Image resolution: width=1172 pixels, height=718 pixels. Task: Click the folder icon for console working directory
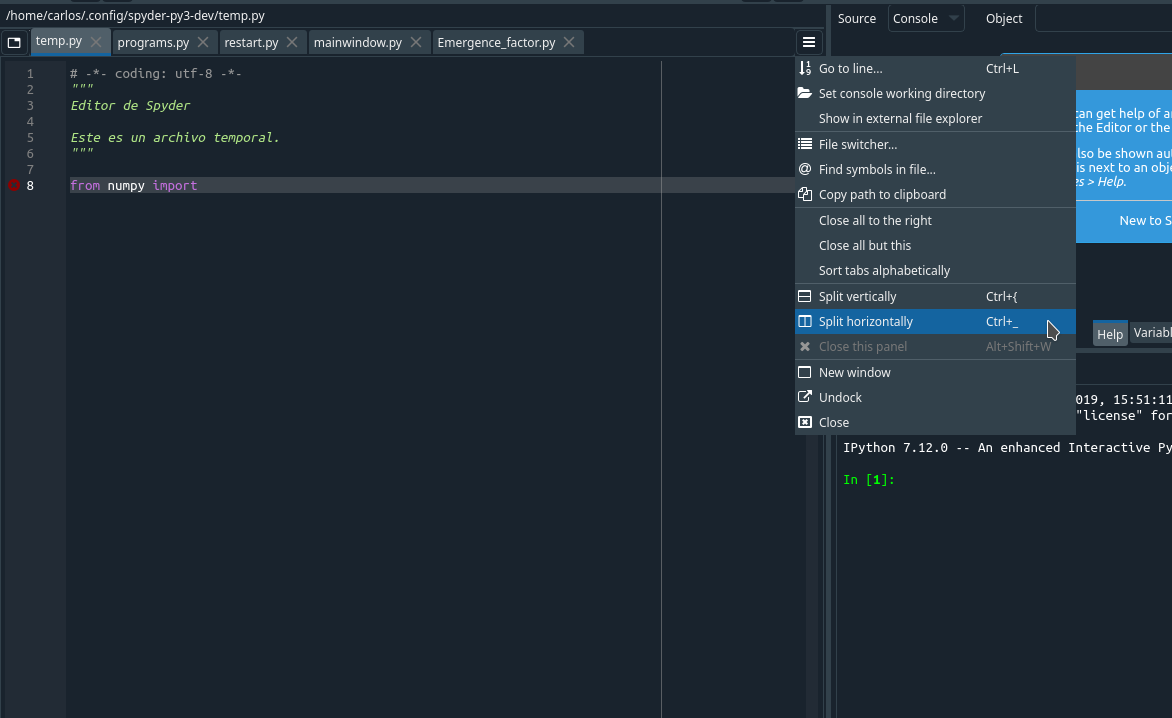805,93
